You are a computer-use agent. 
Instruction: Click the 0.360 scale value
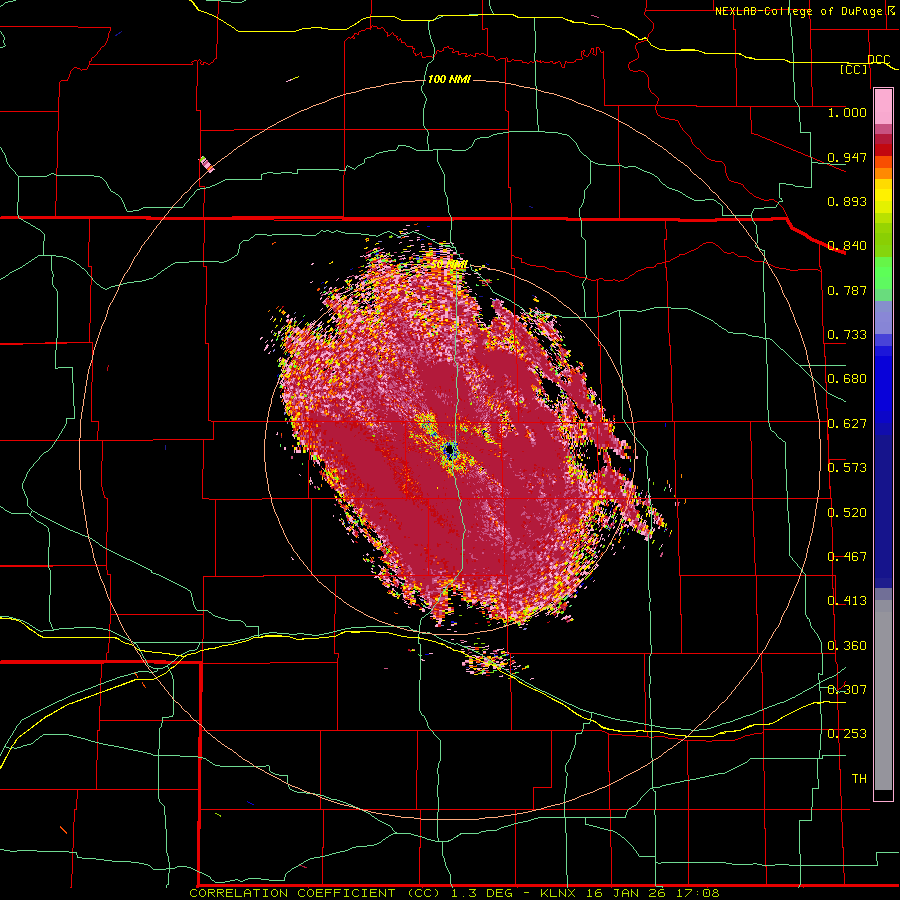847,646
